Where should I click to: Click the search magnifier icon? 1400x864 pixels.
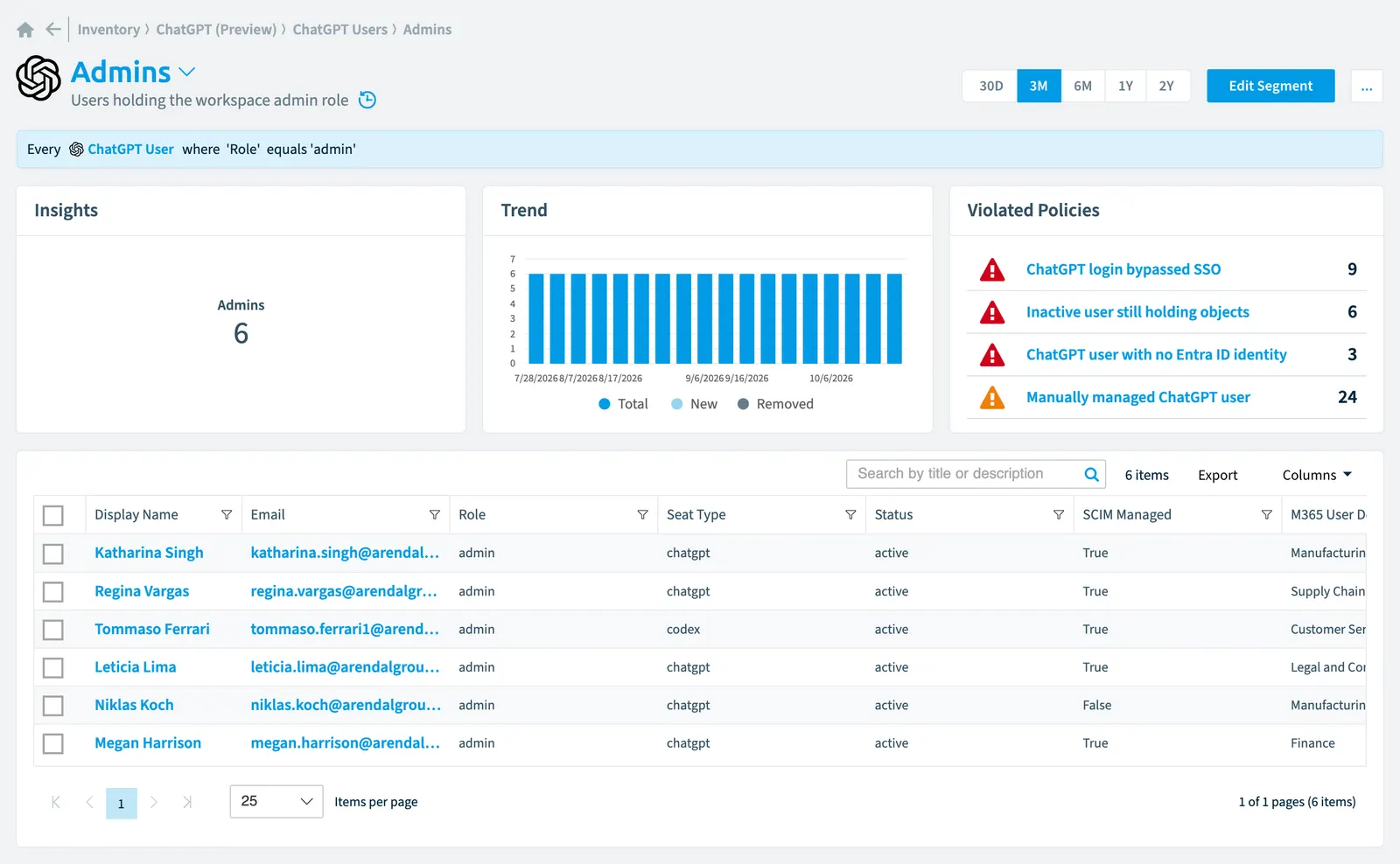1091,474
